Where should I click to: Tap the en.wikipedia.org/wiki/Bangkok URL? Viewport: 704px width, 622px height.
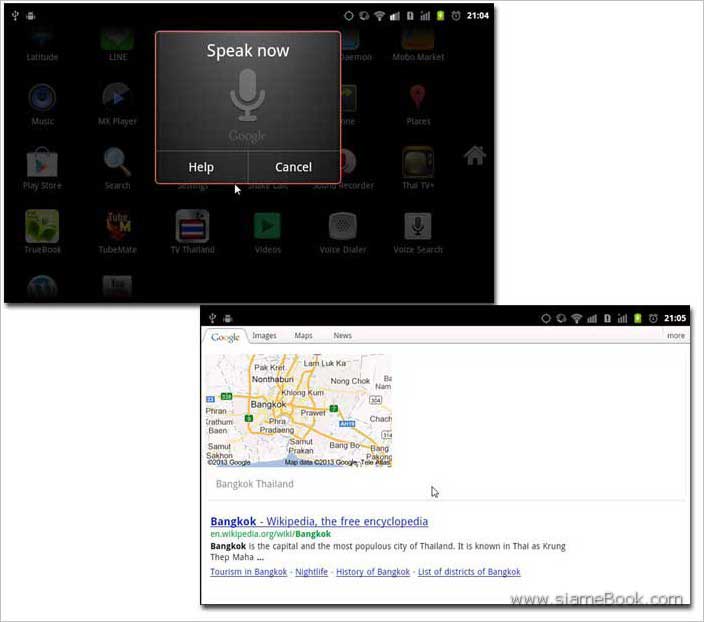(x=270, y=534)
